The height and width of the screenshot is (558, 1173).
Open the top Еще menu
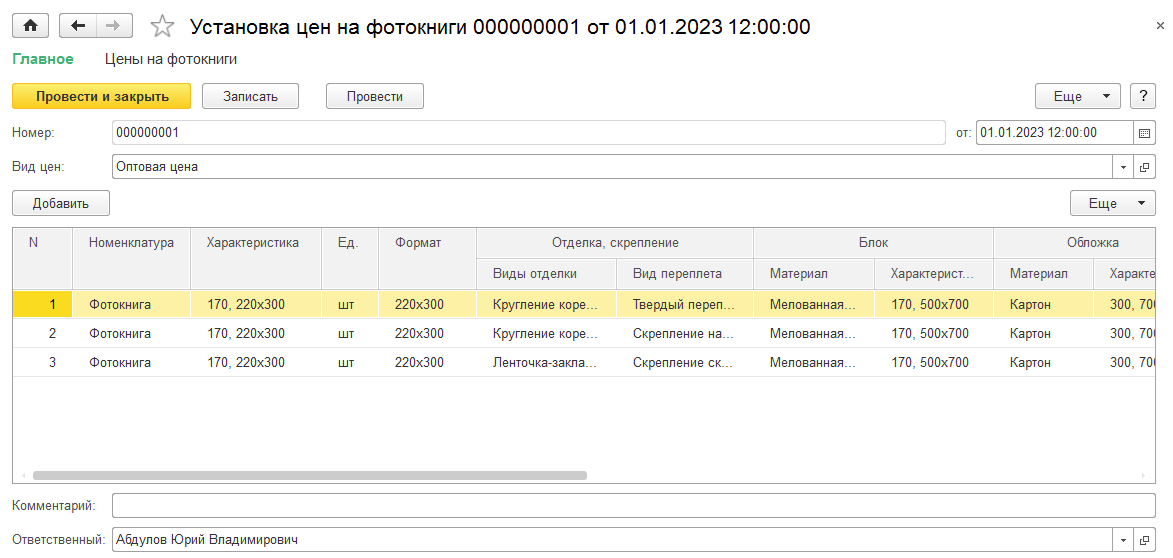[1077, 96]
